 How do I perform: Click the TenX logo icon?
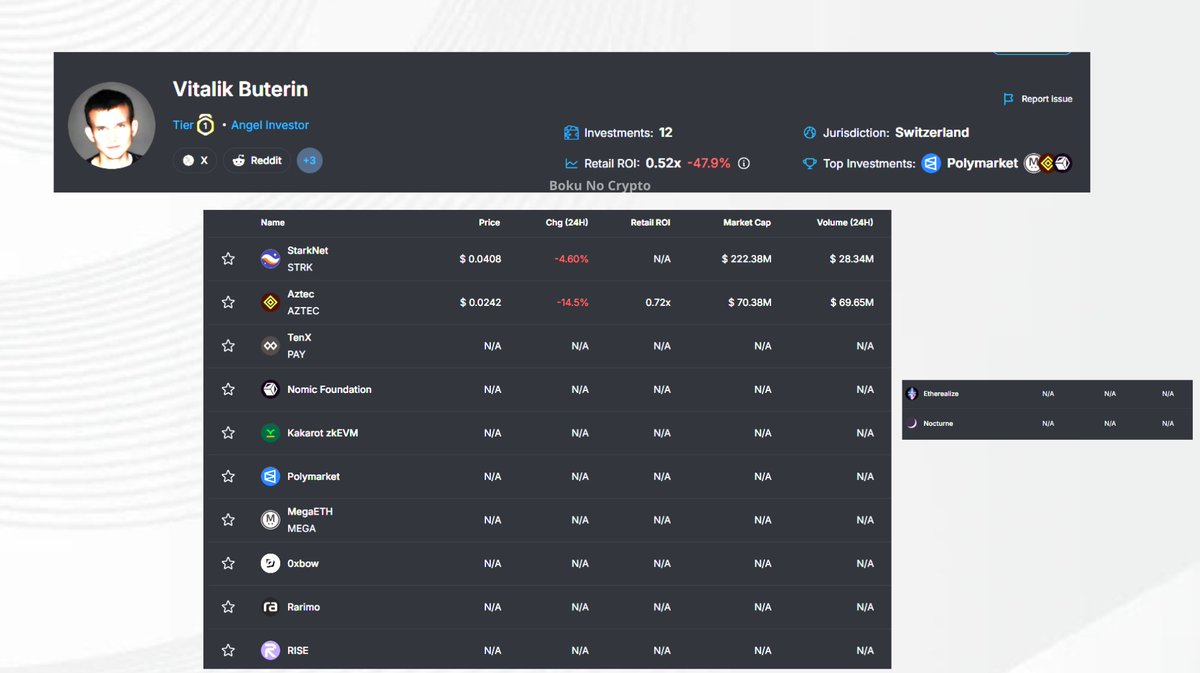[x=270, y=346]
